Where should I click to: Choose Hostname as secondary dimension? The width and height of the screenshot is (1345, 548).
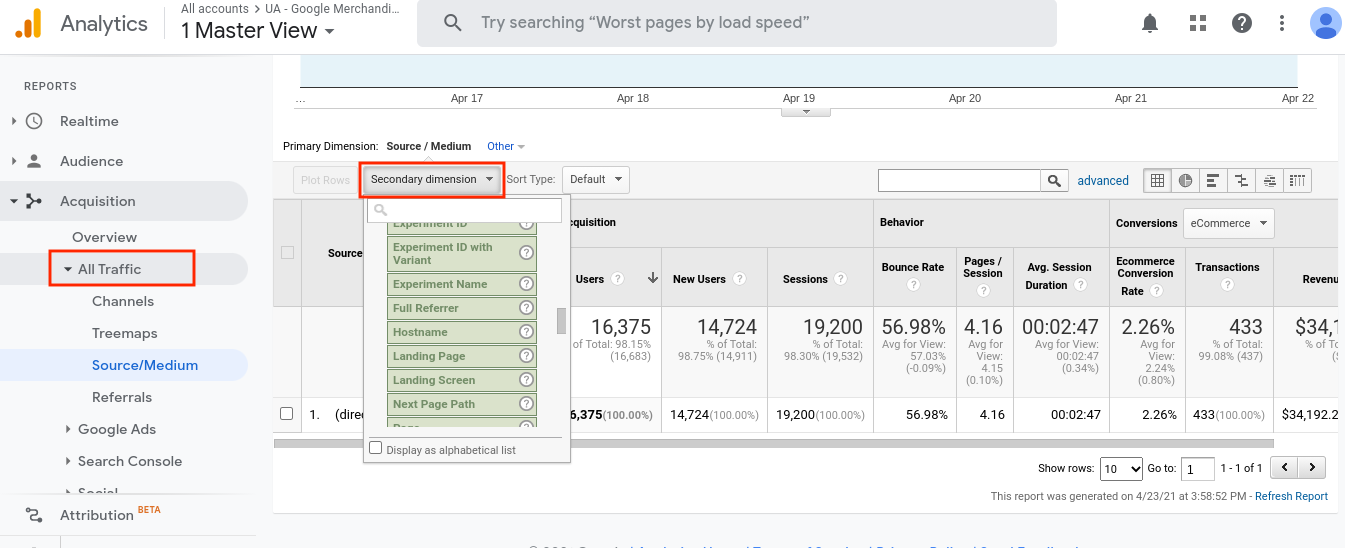click(462, 332)
